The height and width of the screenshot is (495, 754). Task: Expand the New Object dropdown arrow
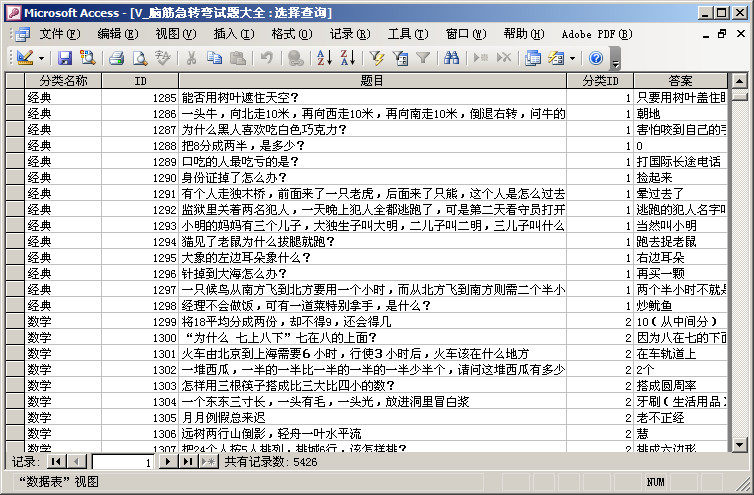point(572,59)
